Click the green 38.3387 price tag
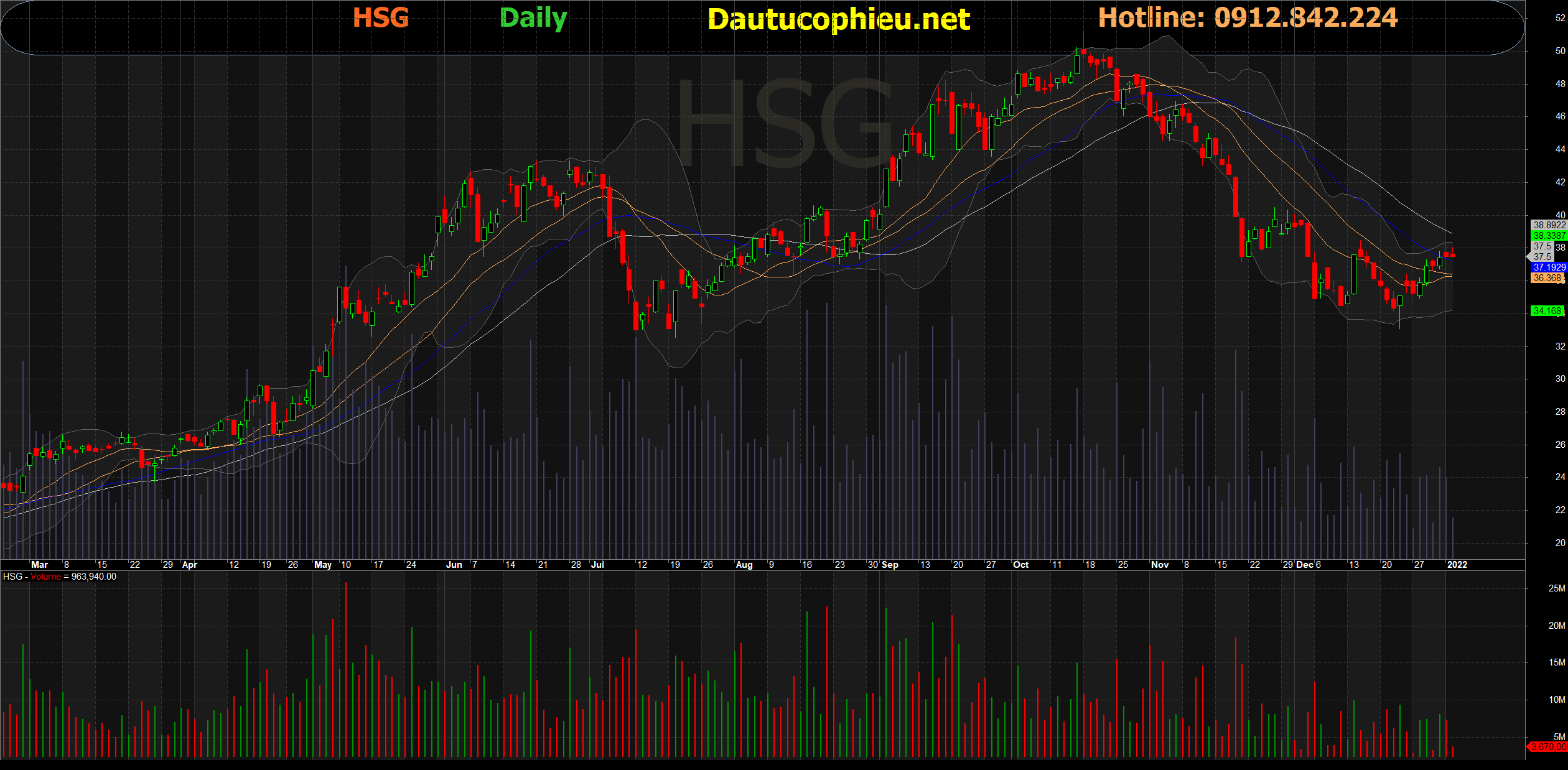This screenshot has width=1568, height=770. point(1548,236)
